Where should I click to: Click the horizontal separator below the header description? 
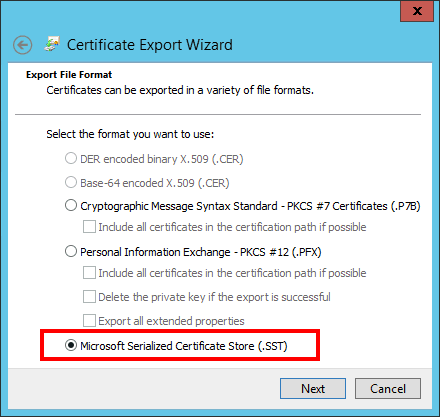point(218,114)
